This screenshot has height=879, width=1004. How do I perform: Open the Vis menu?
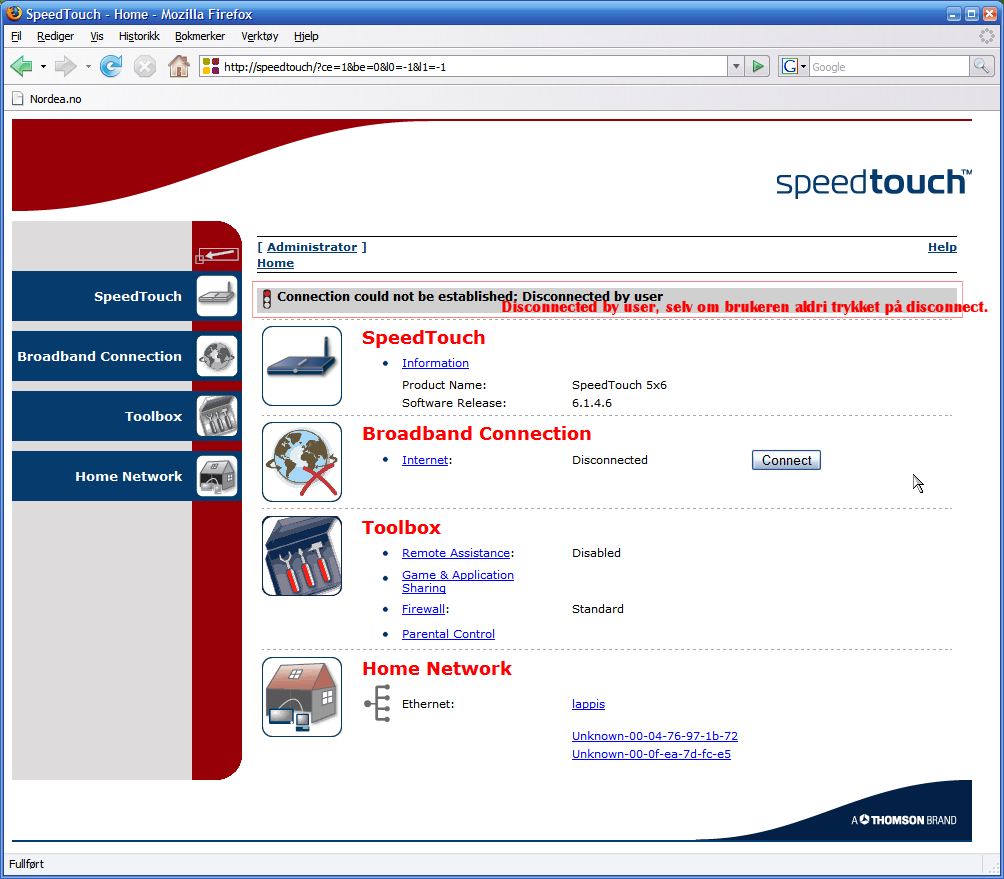click(x=97, y=36)
